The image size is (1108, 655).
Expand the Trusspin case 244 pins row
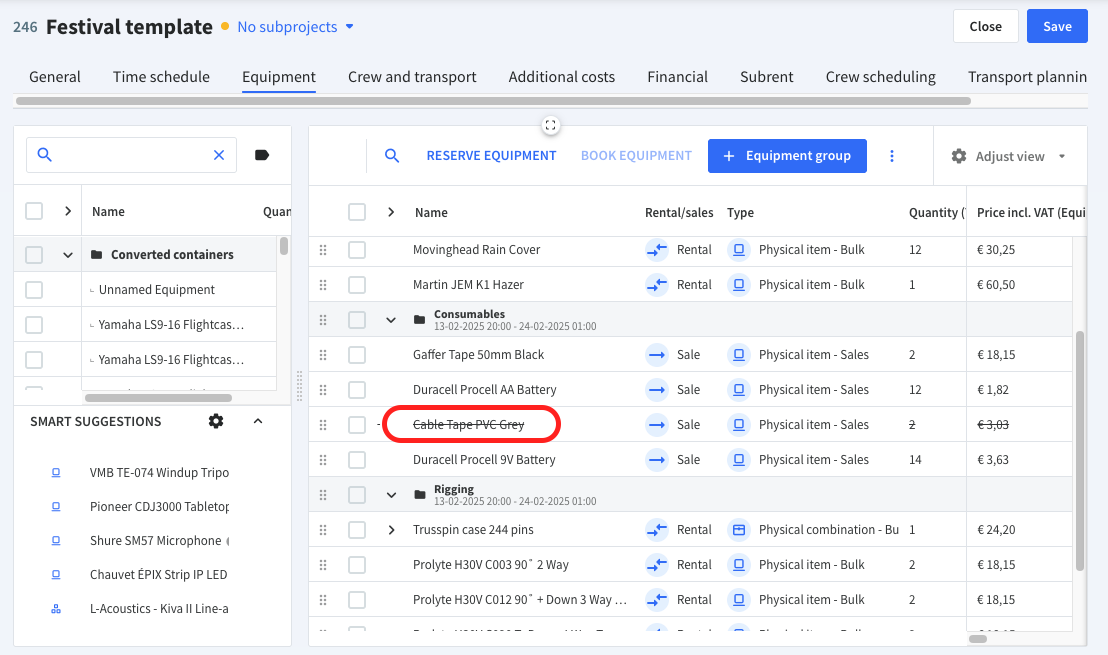pyautogui.click(x=391, y=530)
